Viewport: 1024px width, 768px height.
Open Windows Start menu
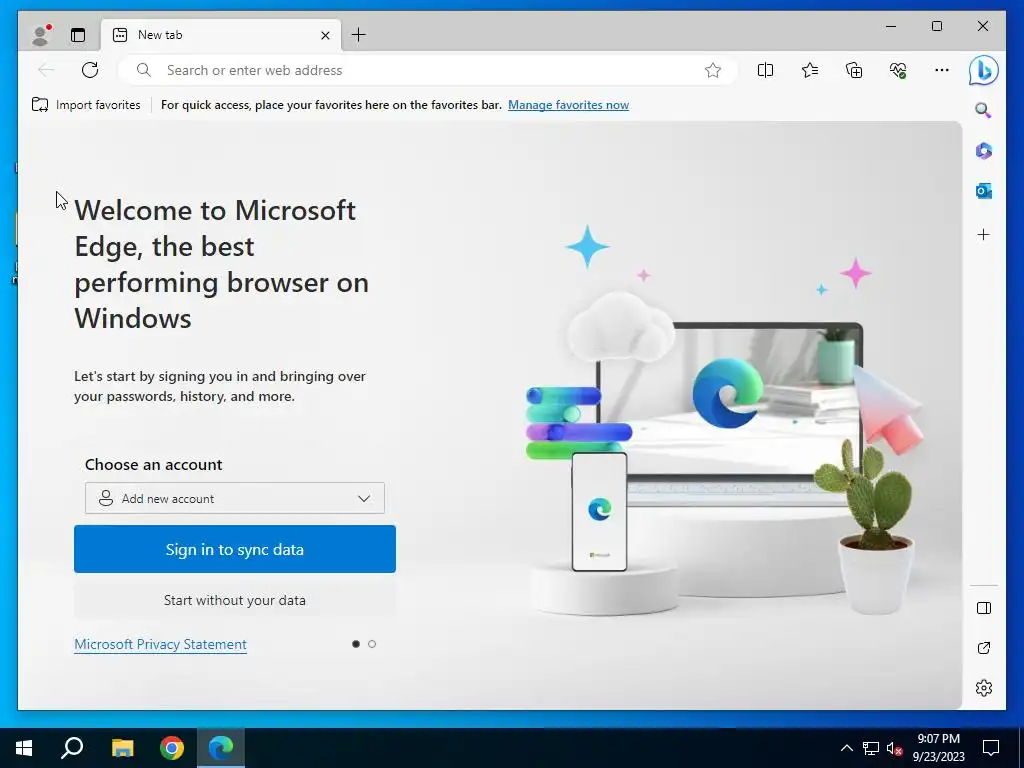click(24, 748)
